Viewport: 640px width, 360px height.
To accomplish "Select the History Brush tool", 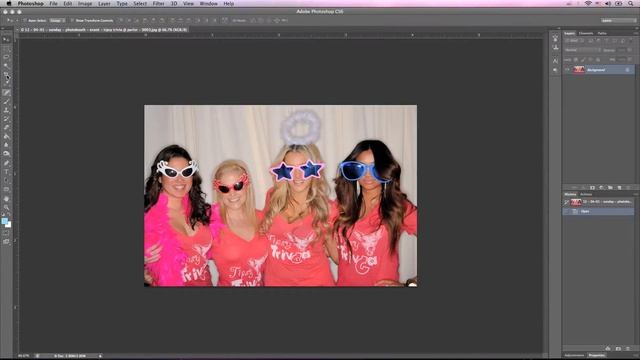I will click(x=6, y=119).
